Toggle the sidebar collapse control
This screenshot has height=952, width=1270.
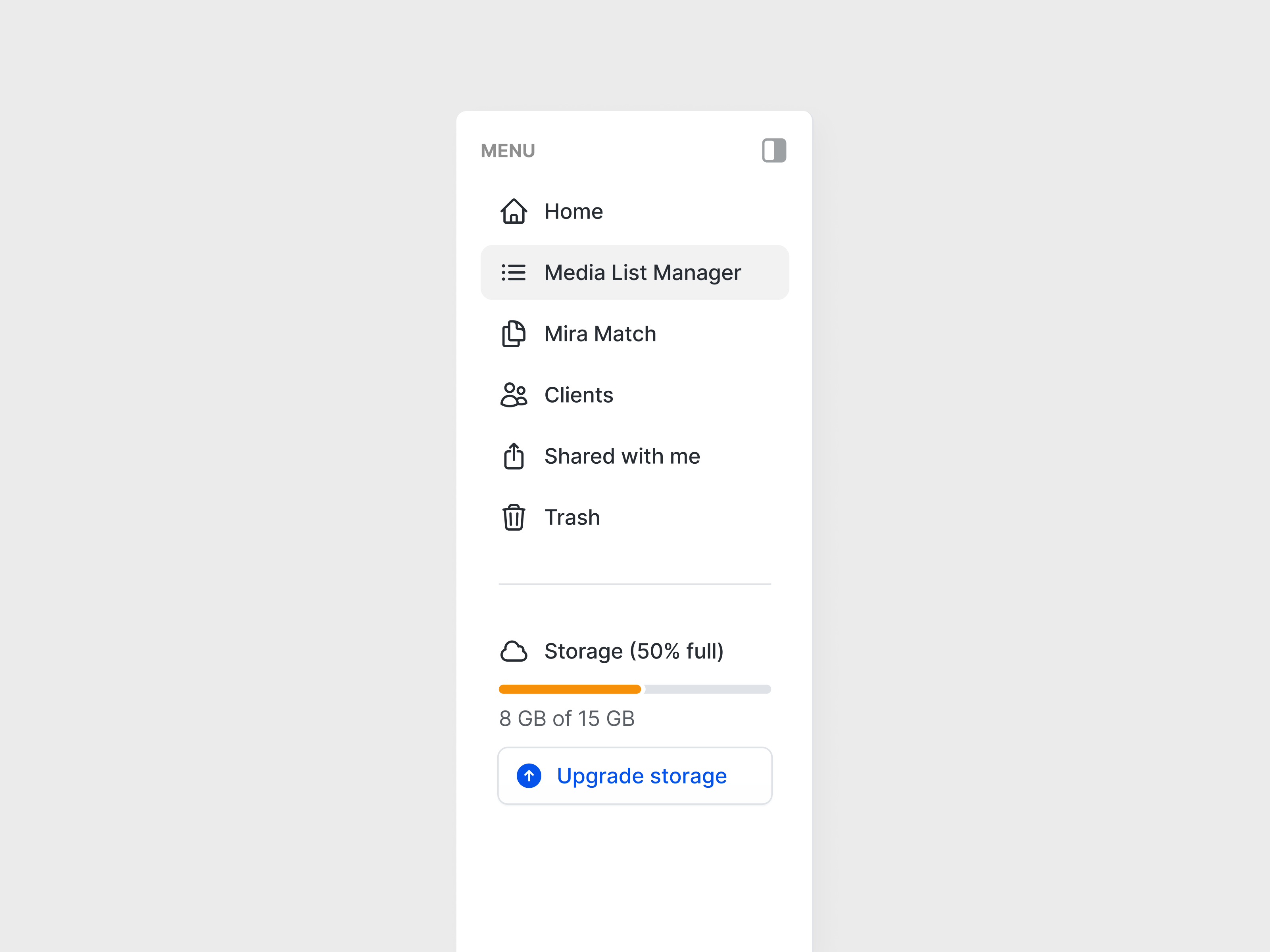click(x=774, y=150)
